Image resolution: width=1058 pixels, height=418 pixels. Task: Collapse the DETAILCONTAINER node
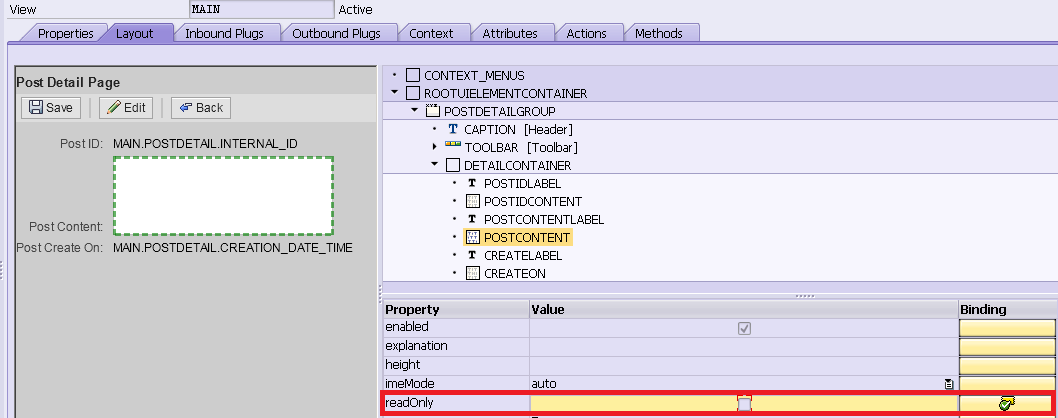pyautogui.click(x=434, y=165)
